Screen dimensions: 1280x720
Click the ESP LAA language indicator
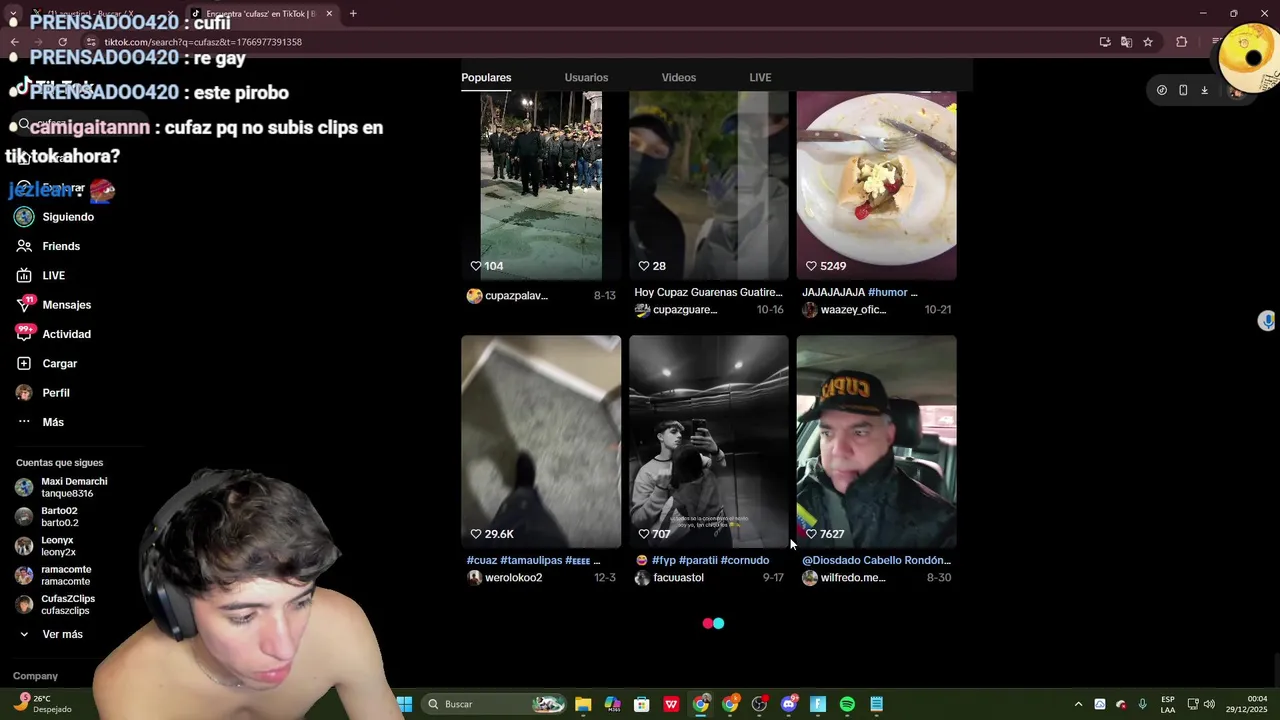[x=1168, y=704]
